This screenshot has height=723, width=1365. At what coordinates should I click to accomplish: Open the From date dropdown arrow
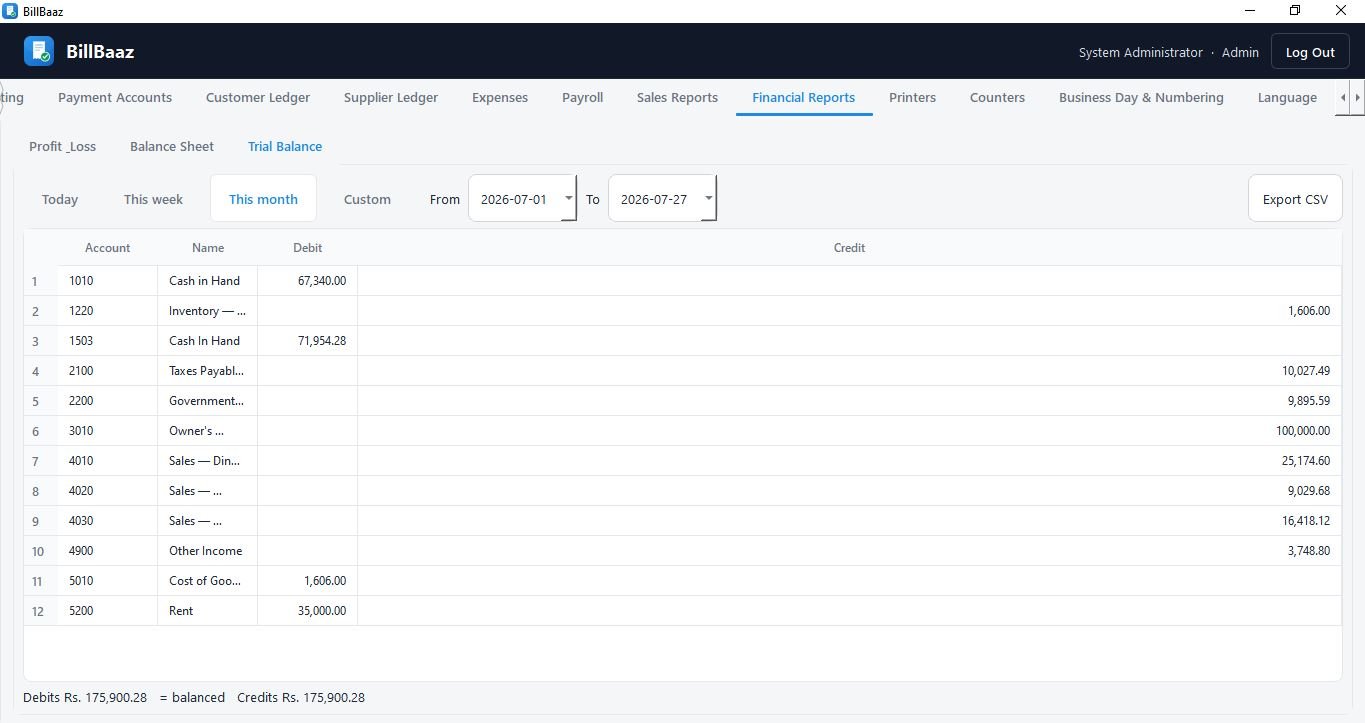tap(568, 198)
